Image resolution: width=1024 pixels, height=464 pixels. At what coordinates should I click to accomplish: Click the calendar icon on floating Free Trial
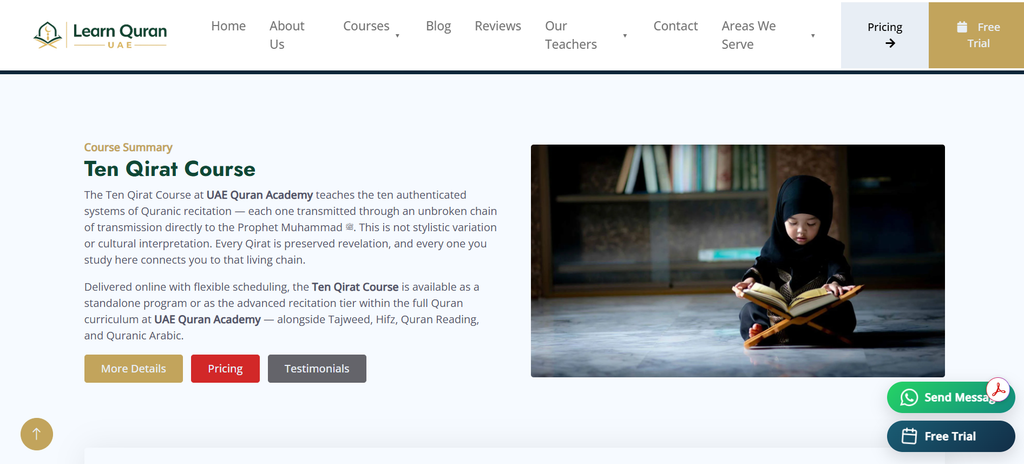(x=909, y=436)
